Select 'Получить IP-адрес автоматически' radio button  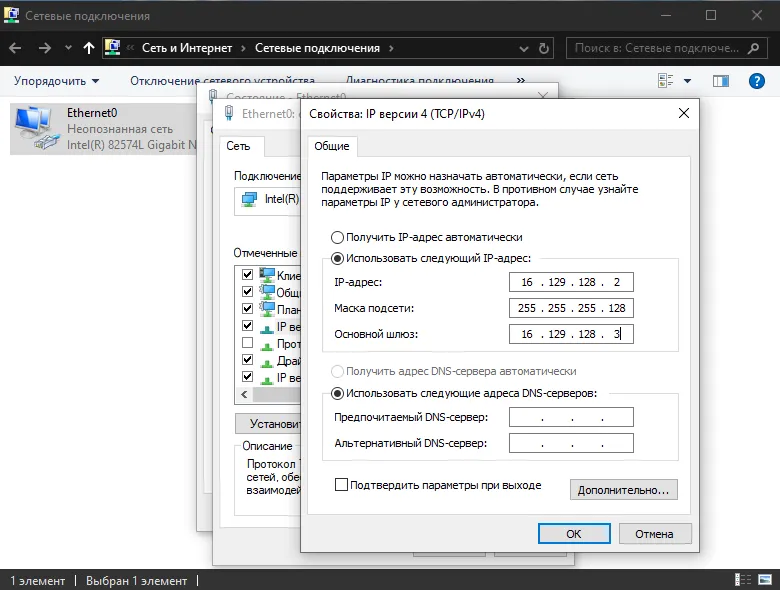pyautogui.click(x=337, y=237)
